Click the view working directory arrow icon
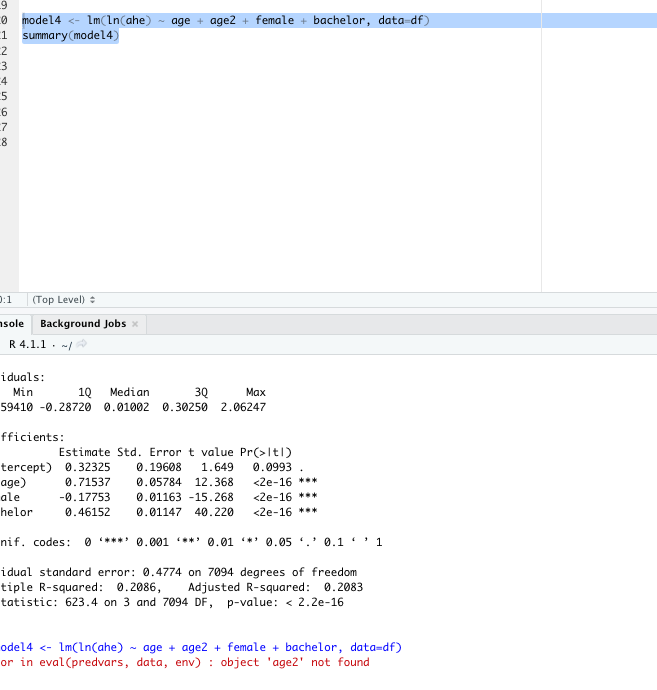This screenshot has width=657, height=690. tap(81, 344)
